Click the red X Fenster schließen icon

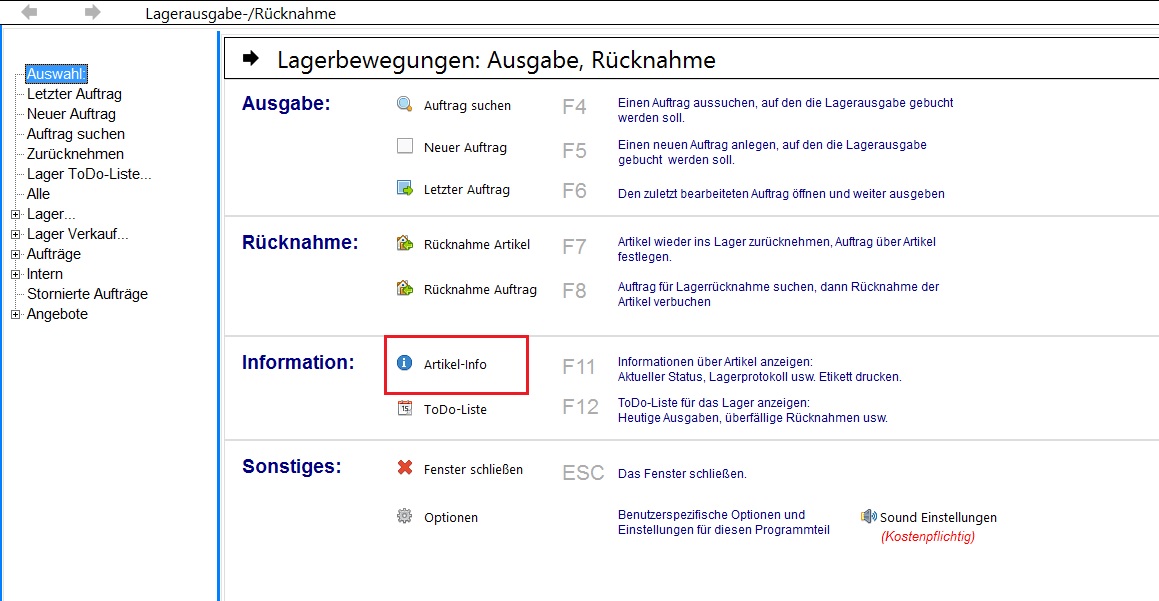[x=405, y=467]
